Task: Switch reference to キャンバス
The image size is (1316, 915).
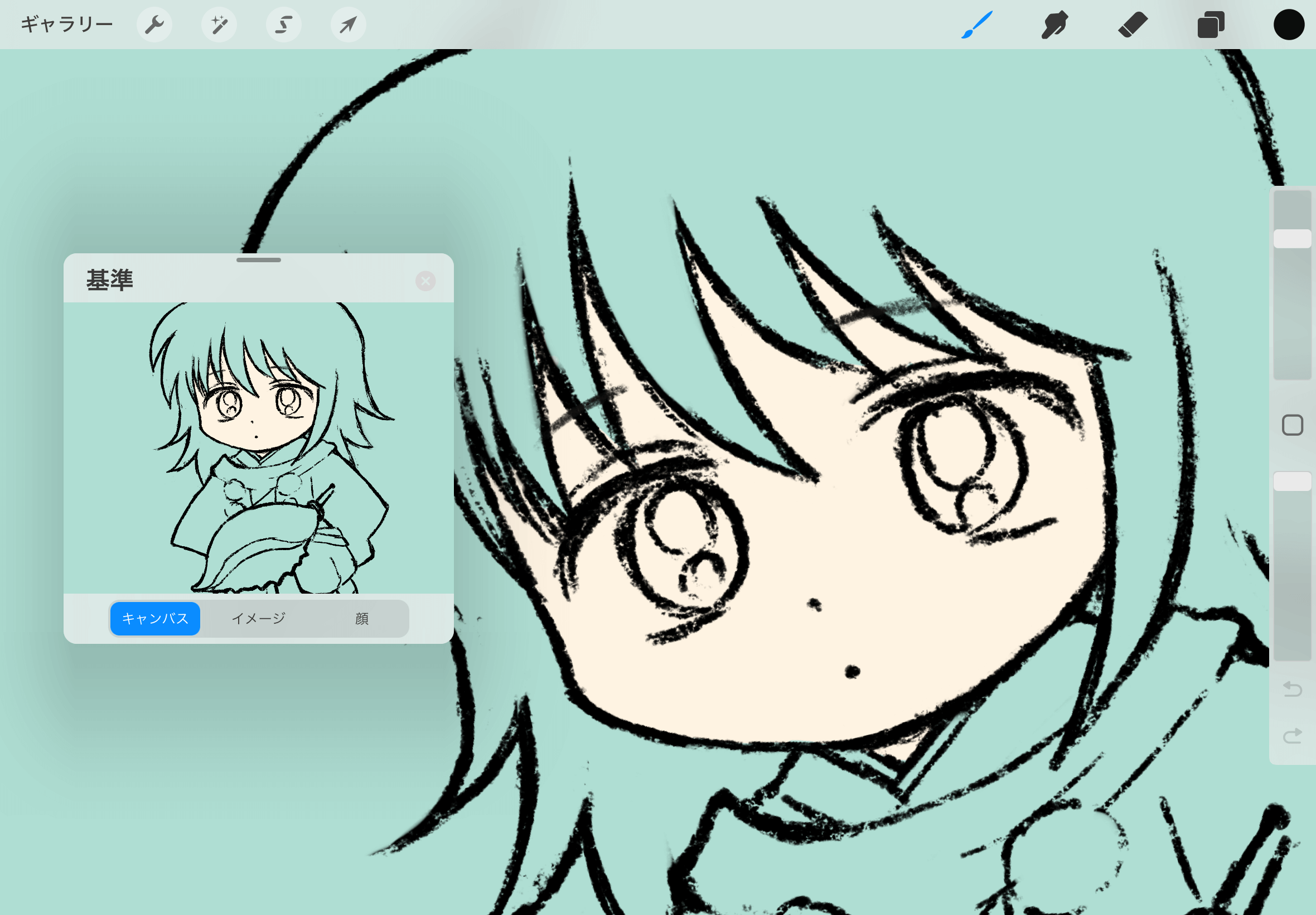Action: point(155,618)
